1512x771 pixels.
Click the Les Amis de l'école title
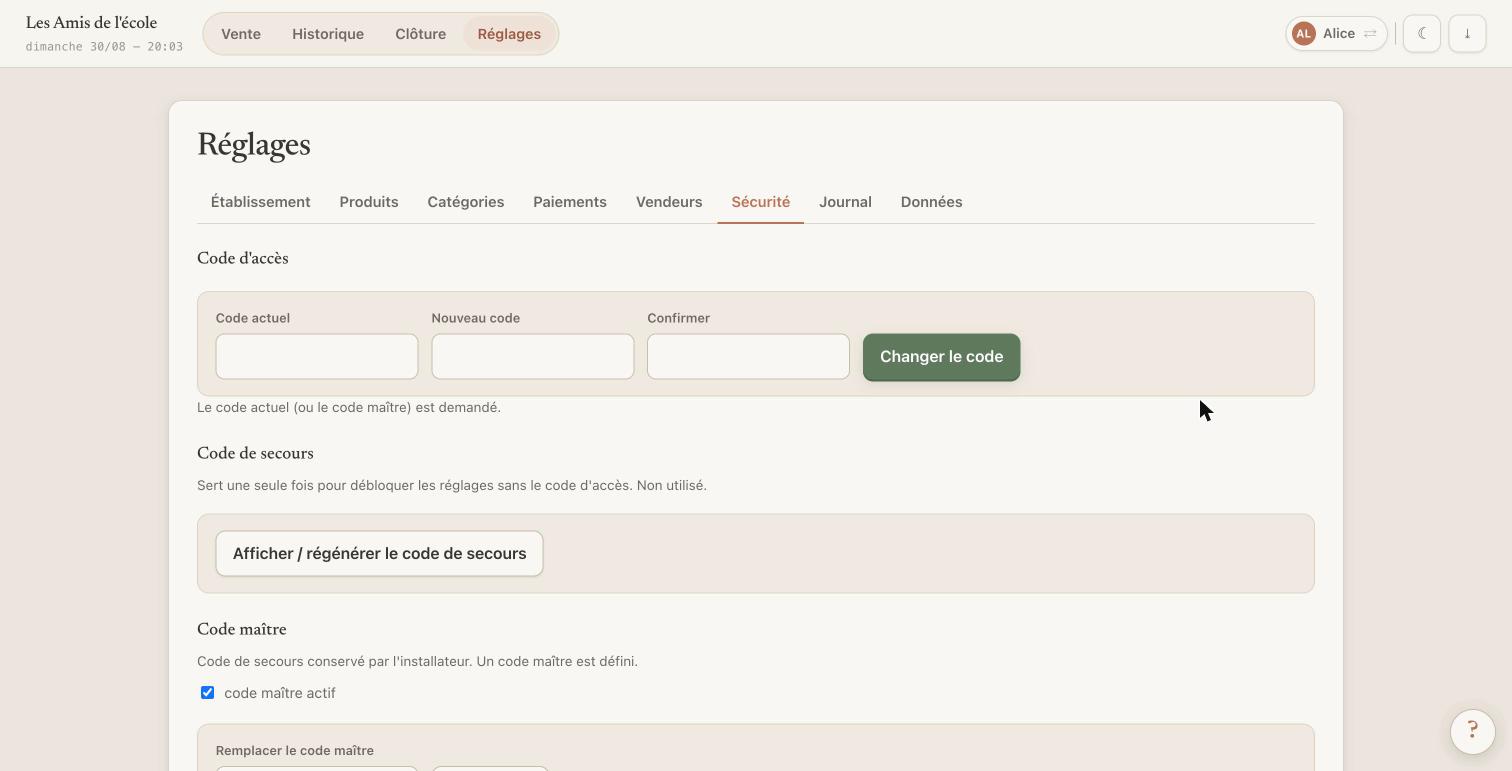point(91,23)
